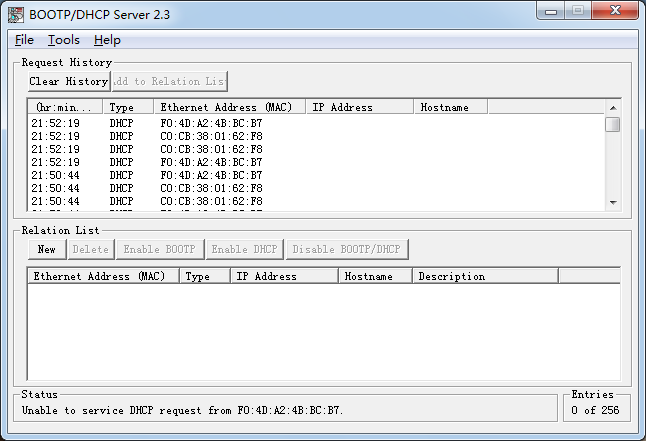
Task: Click Description column header in Relation List
Action: coord(484,276)
